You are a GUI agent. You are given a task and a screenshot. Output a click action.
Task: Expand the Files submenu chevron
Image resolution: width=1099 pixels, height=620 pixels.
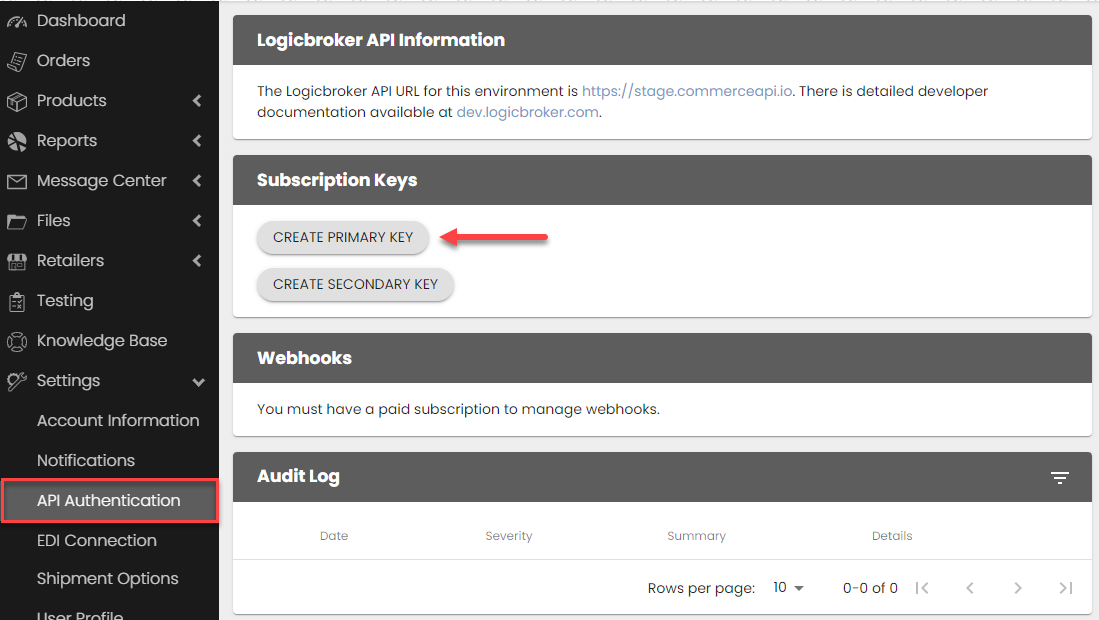[x=197, y=221]
